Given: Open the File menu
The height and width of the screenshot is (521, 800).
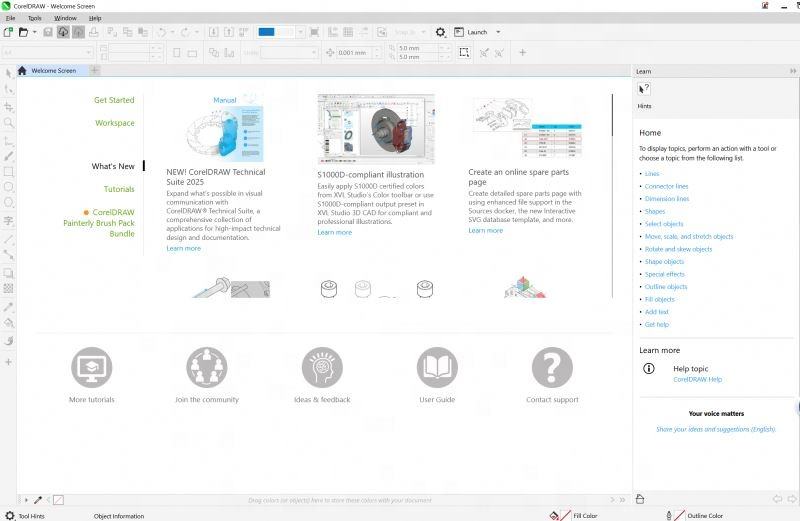Looking at the screenshot, I should 10,18.
